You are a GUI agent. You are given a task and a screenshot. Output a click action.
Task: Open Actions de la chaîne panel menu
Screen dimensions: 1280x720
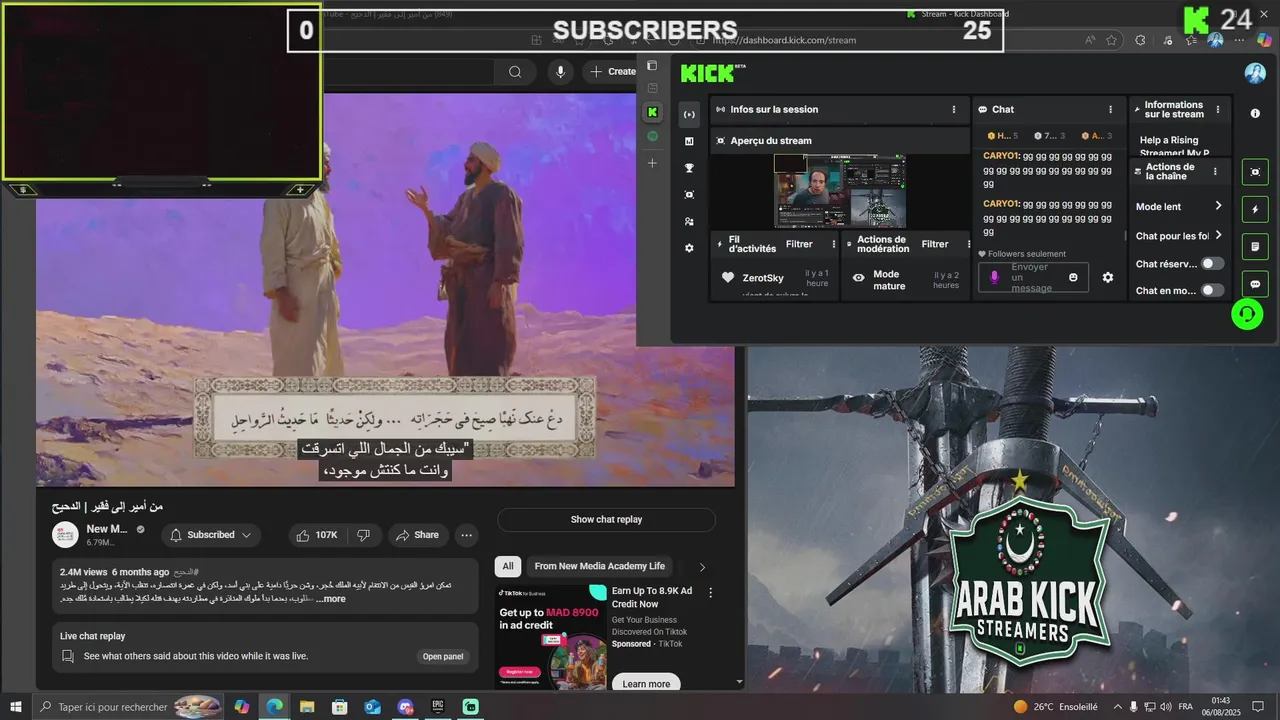[1215, 171]
